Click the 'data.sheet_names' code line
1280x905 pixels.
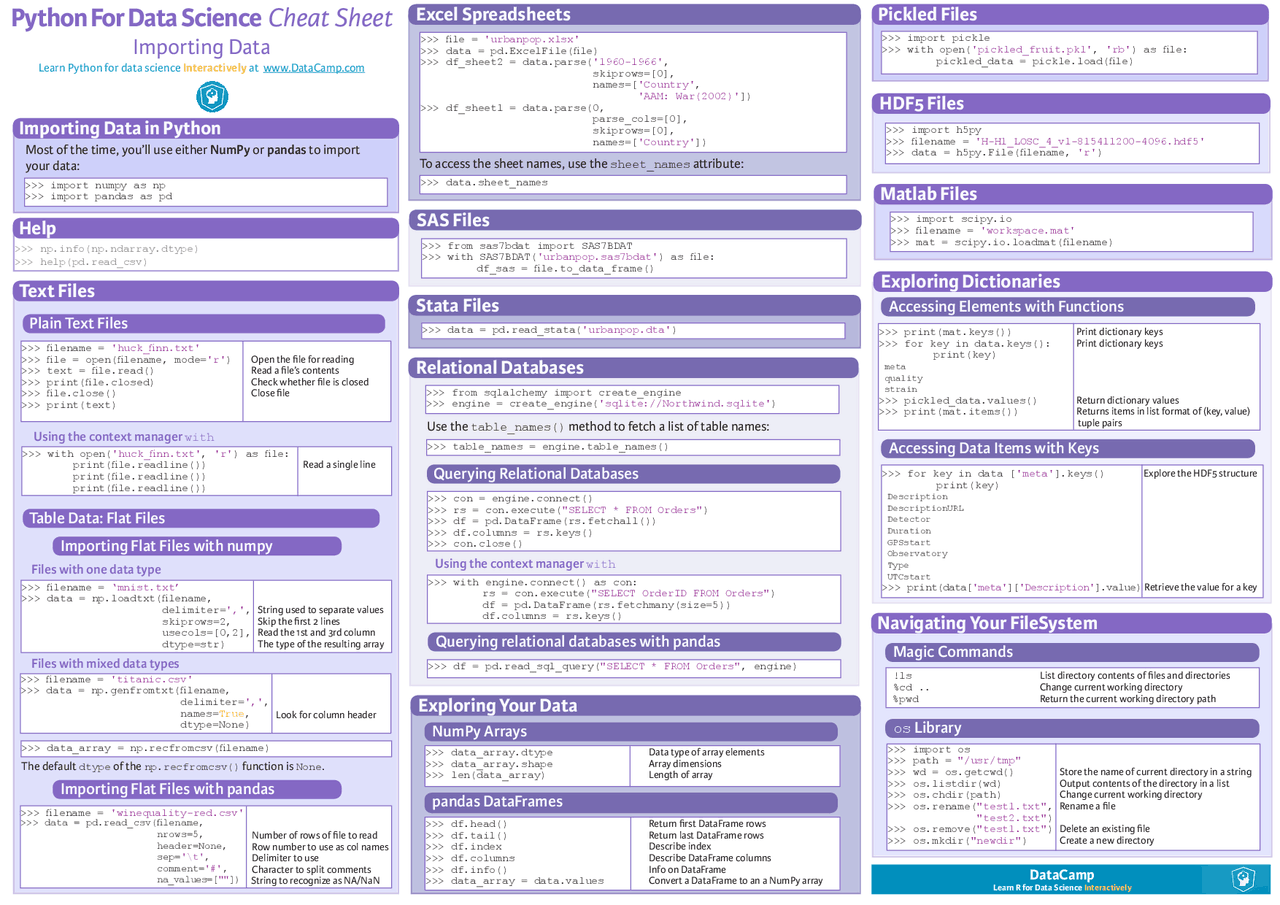tap(484, 183)
